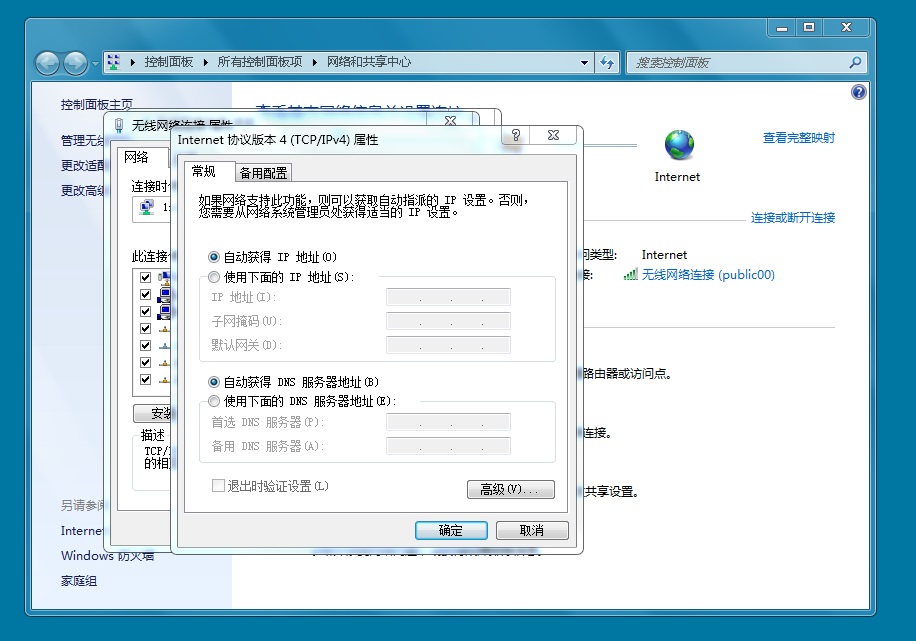Screen dimensions: 916x641
Task: Click the 高级(V)... button
Action: point(510,490)
